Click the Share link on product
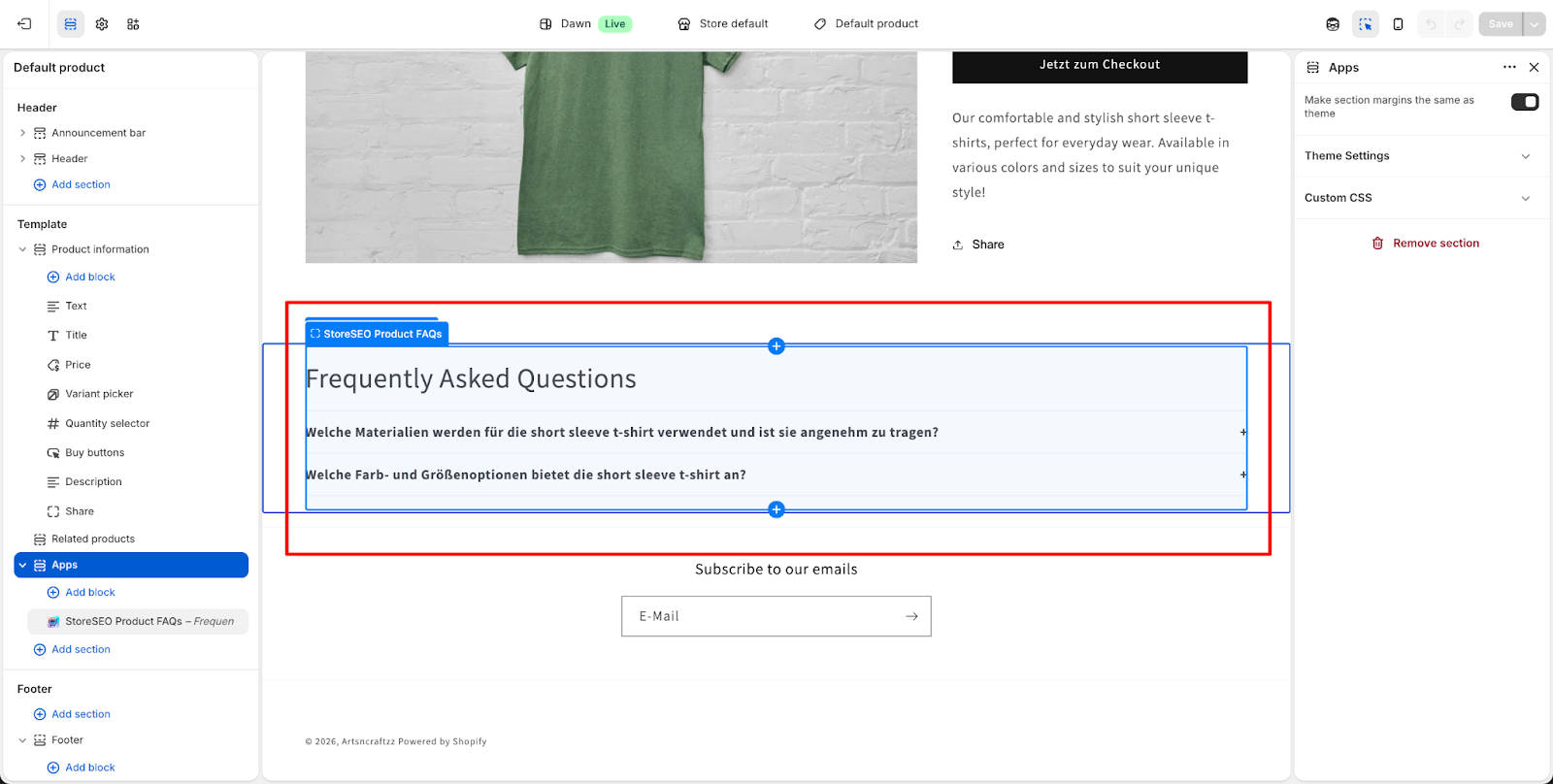 coord(978,245)
